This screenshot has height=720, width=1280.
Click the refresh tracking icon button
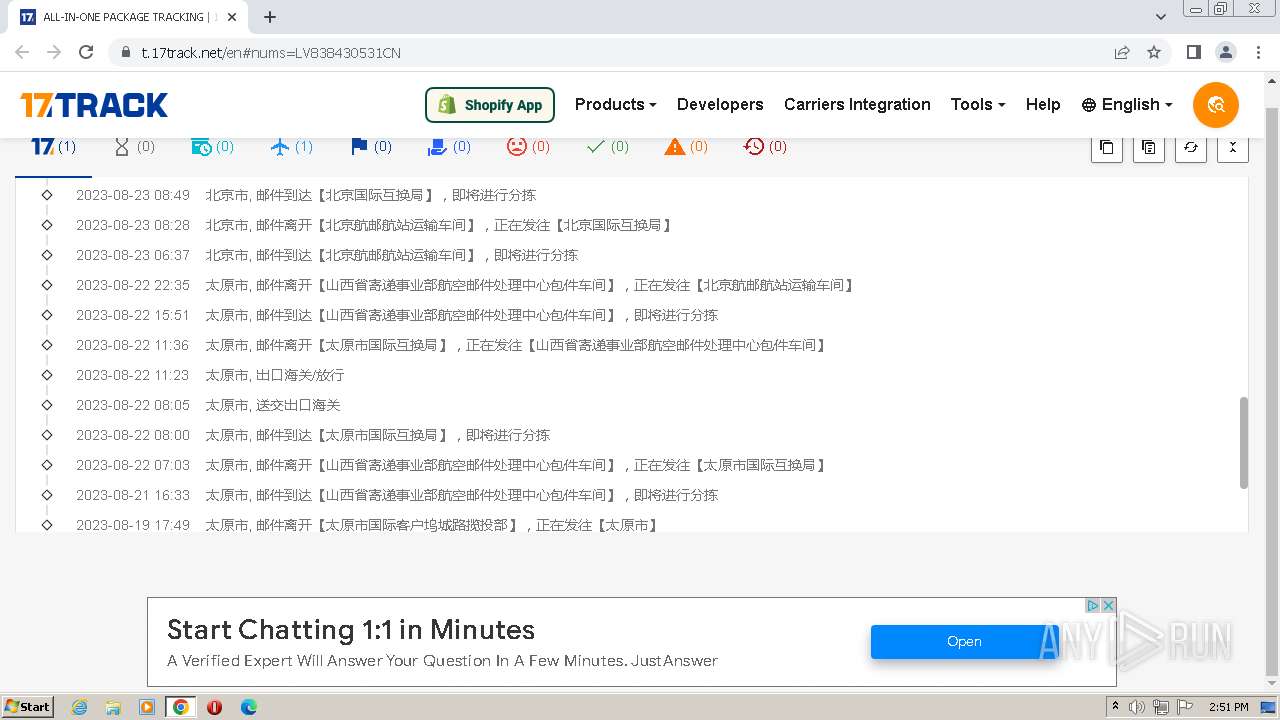[1190, 147]
